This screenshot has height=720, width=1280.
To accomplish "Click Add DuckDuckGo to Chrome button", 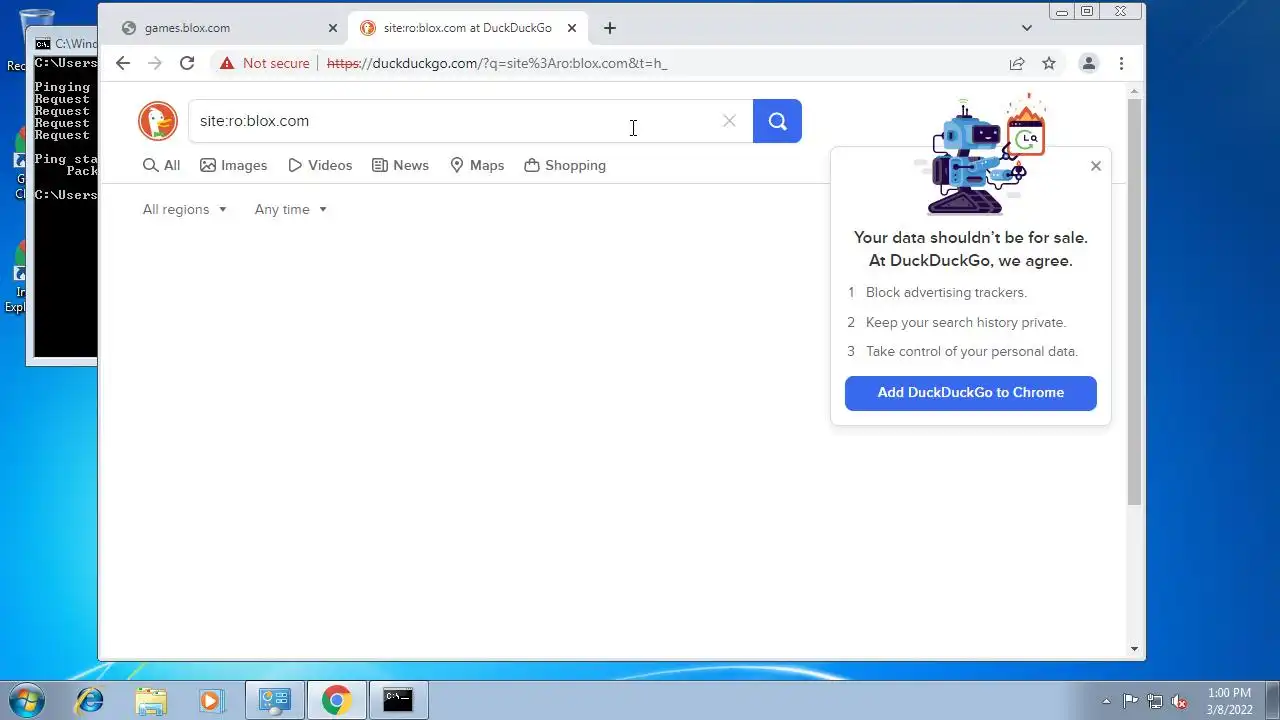I will (971, 393).
